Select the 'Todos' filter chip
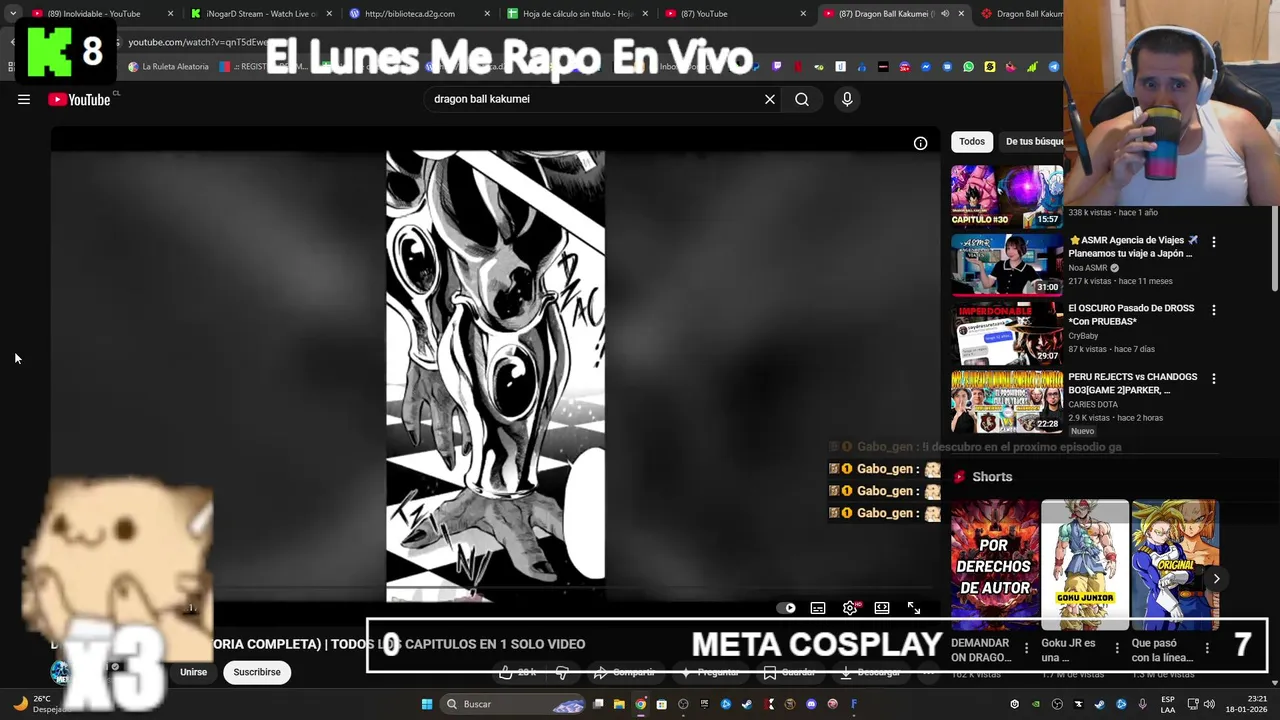1280x720 pixels. click(972, 141)
